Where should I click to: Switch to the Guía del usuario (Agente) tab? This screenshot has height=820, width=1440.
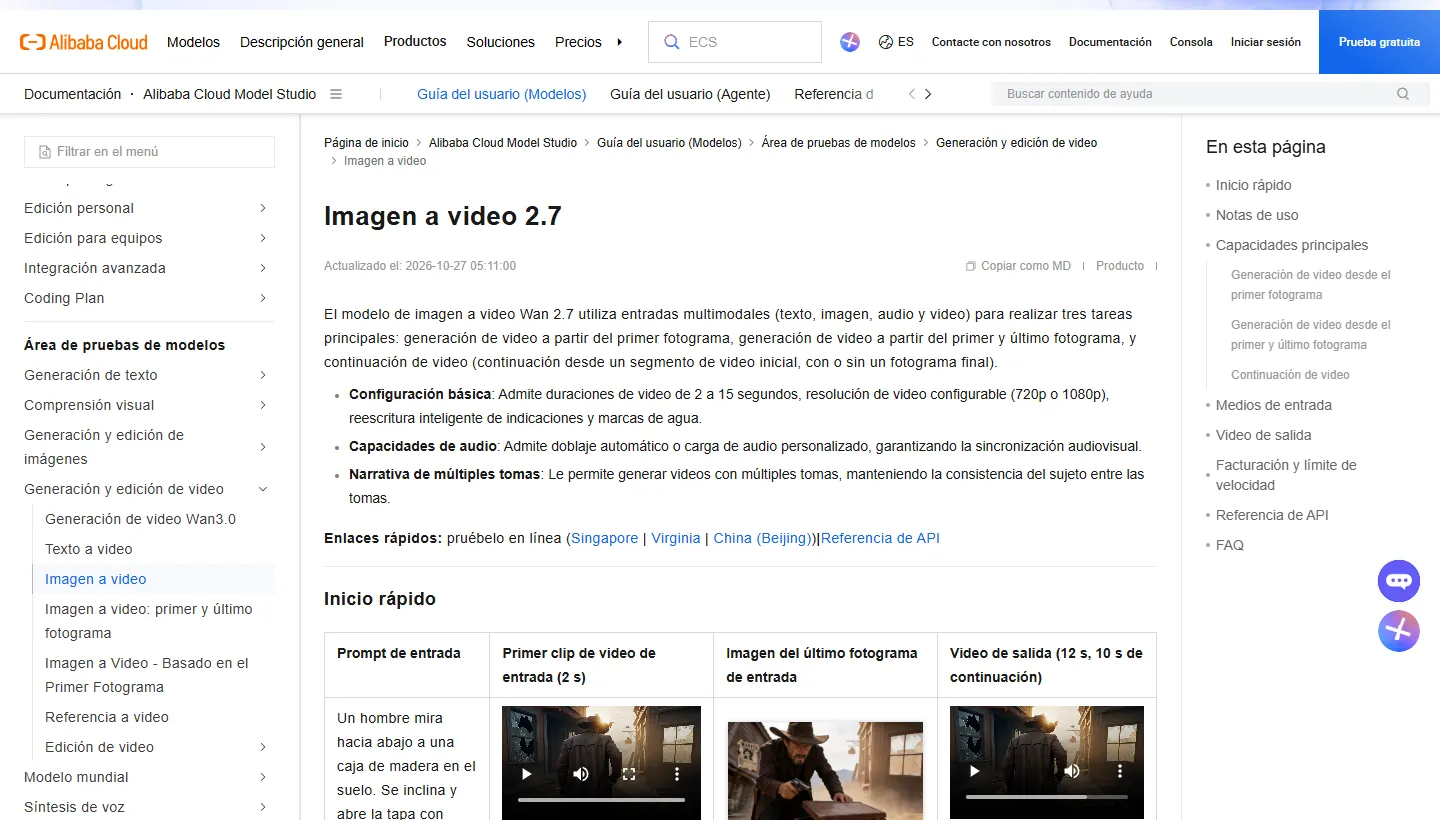690,94
